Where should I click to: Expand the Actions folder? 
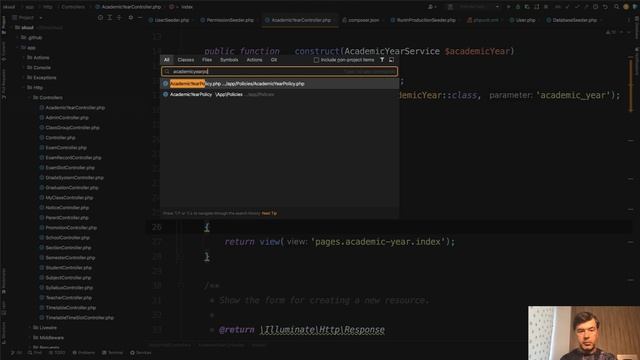point(24,58)
